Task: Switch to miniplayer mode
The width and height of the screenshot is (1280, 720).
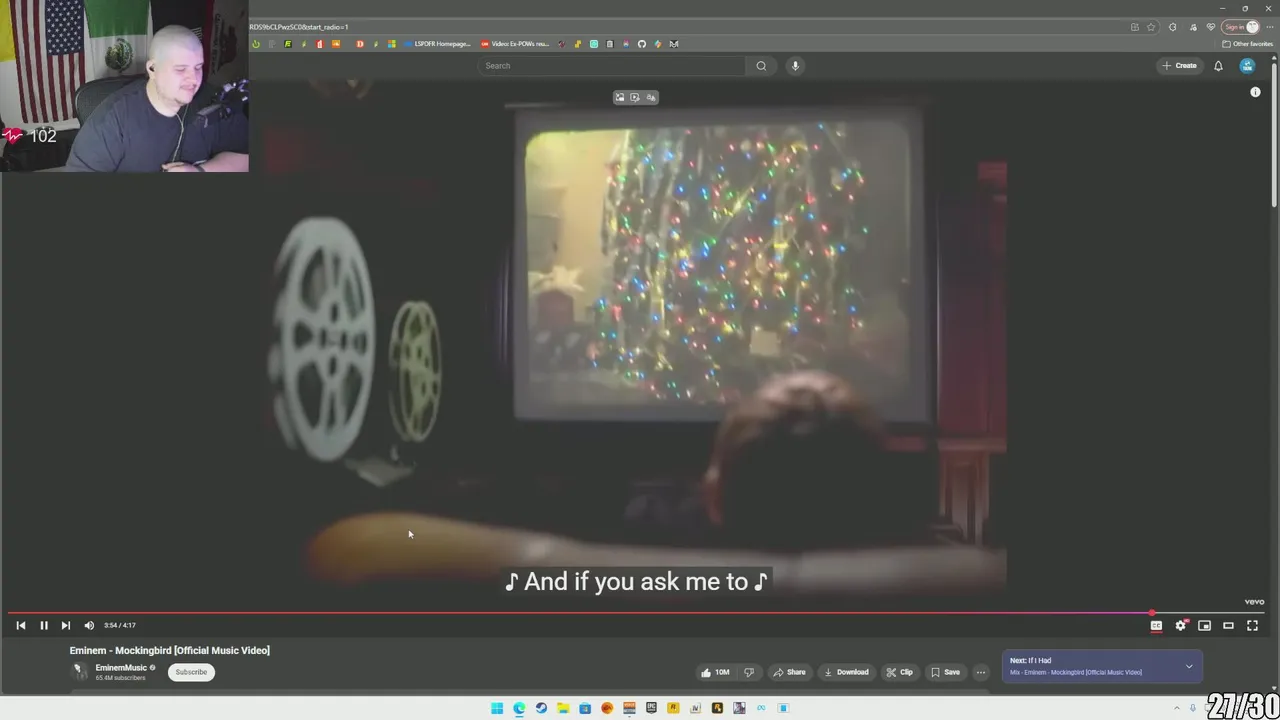Action: (1204, 625)
